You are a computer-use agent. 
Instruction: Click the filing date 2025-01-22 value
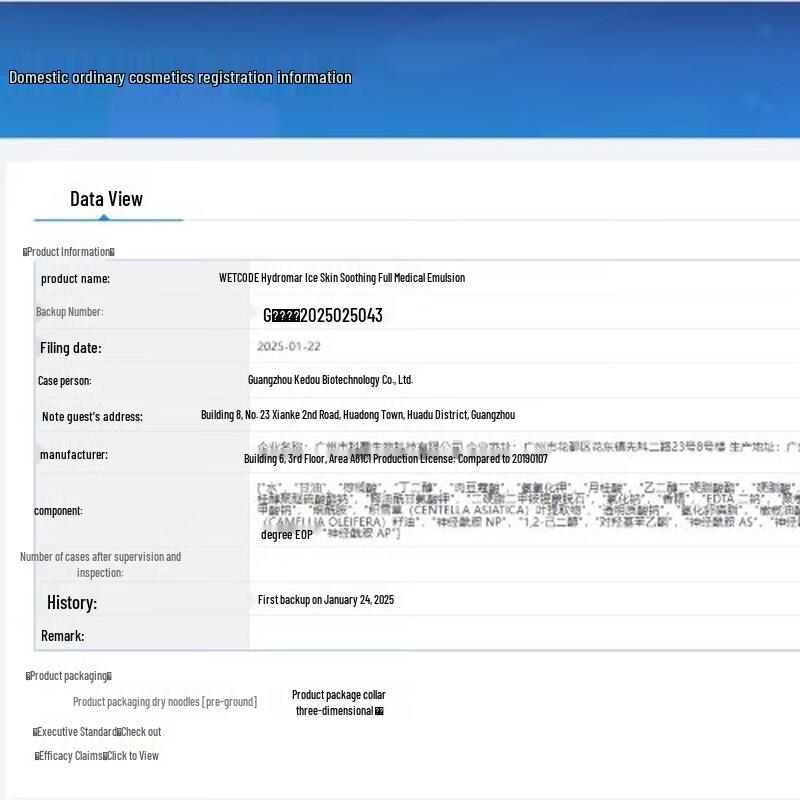[x=287, y=347]
